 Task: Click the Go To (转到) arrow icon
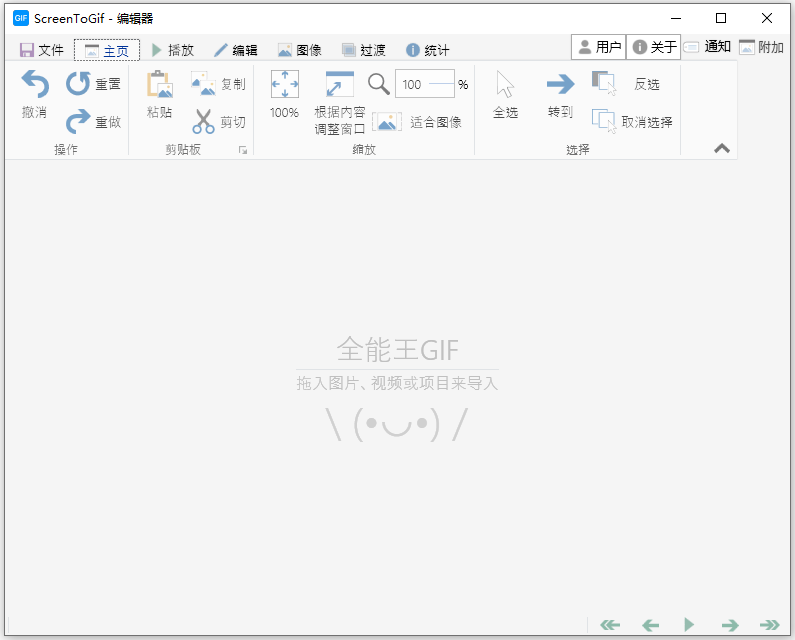pyautogui.click(x=560, y=84)
